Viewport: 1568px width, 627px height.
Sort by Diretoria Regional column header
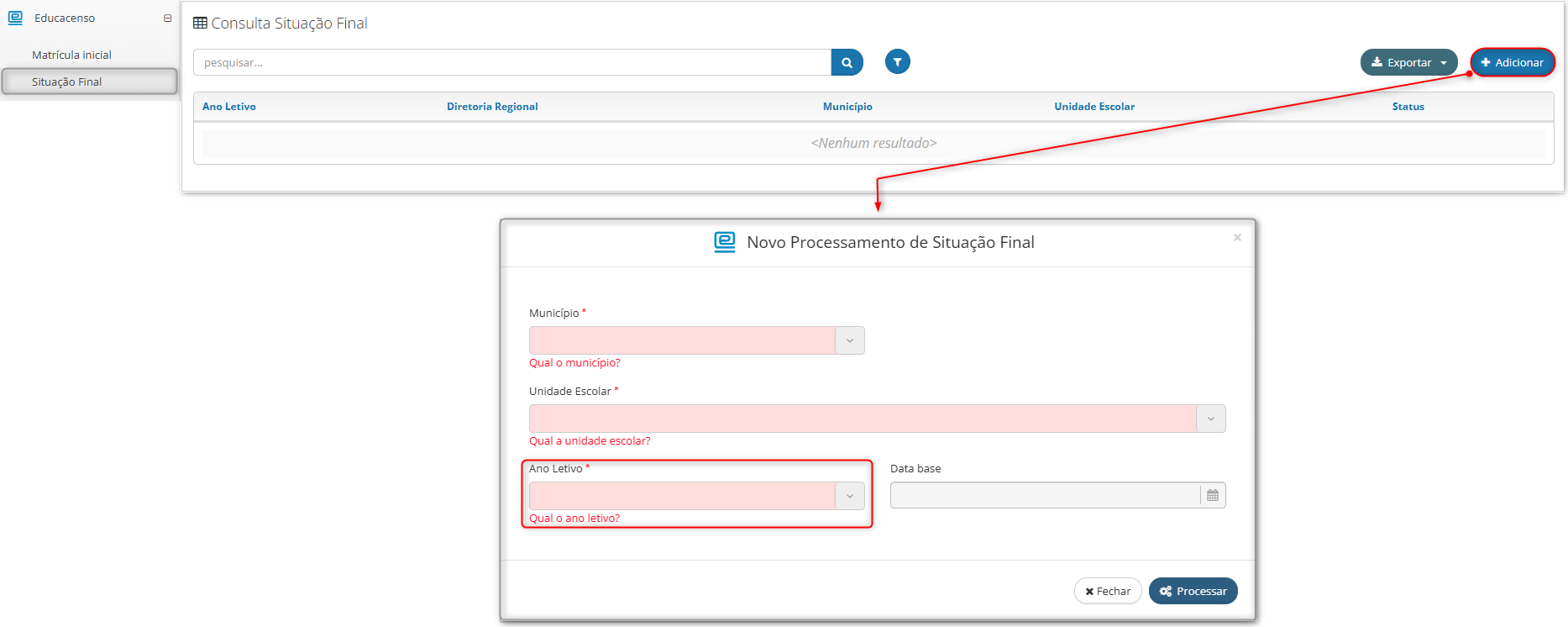click(x=492, y=107)
